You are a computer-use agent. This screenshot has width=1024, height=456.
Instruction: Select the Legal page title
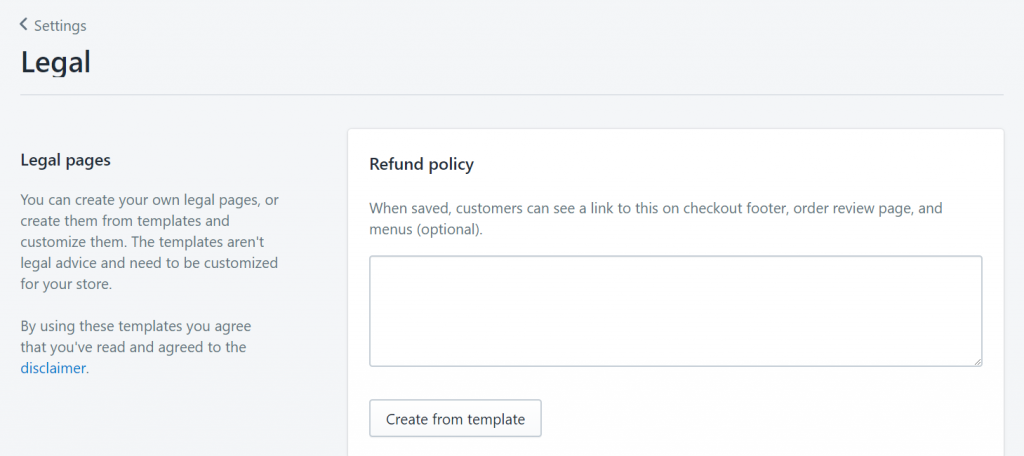56,63
